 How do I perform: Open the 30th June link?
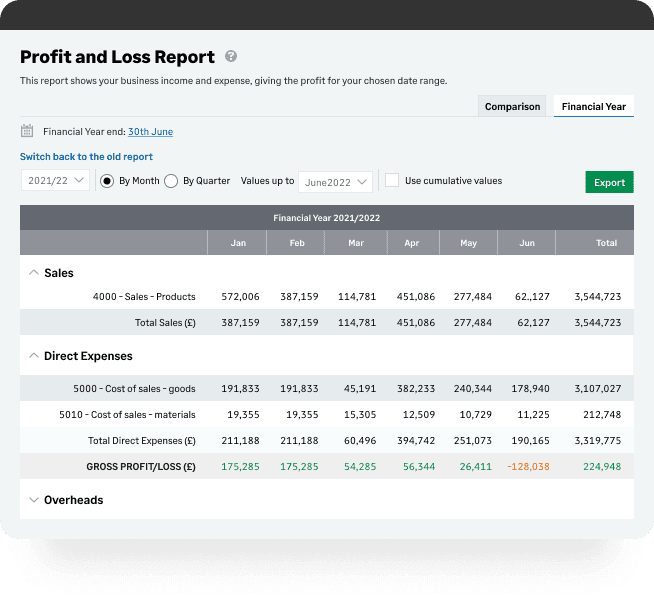pos(151,132)
